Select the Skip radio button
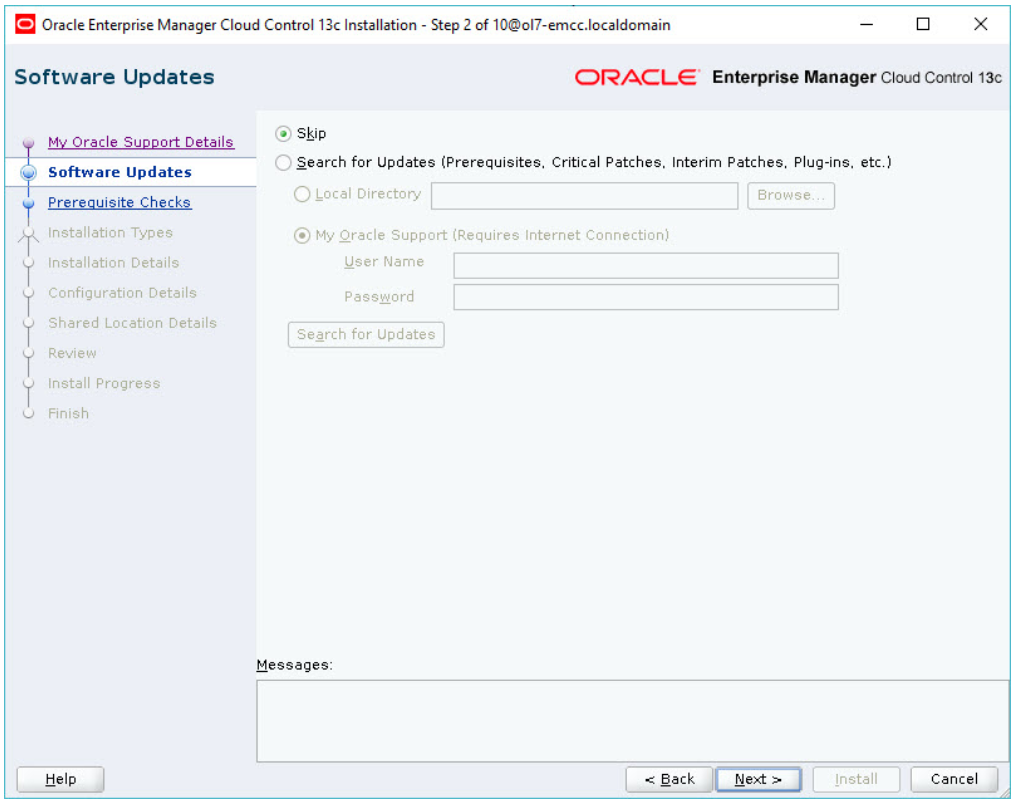The width and height of the screenshot is (1017, 806). coord(283,134)
